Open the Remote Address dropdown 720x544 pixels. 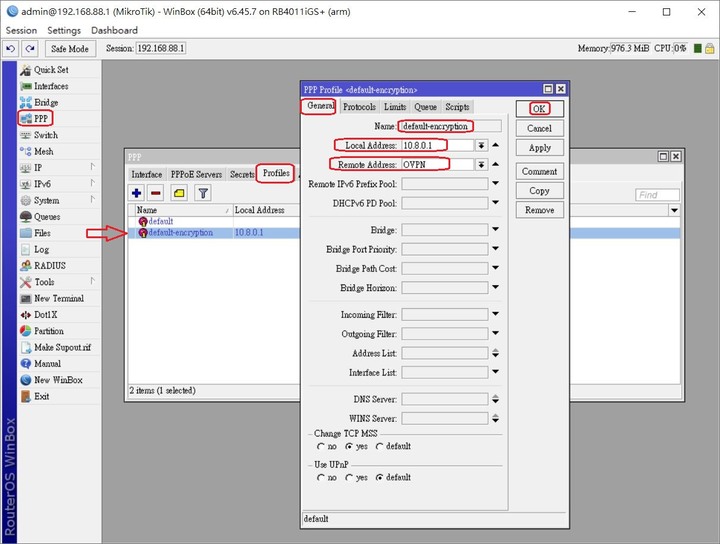[481, 165]
